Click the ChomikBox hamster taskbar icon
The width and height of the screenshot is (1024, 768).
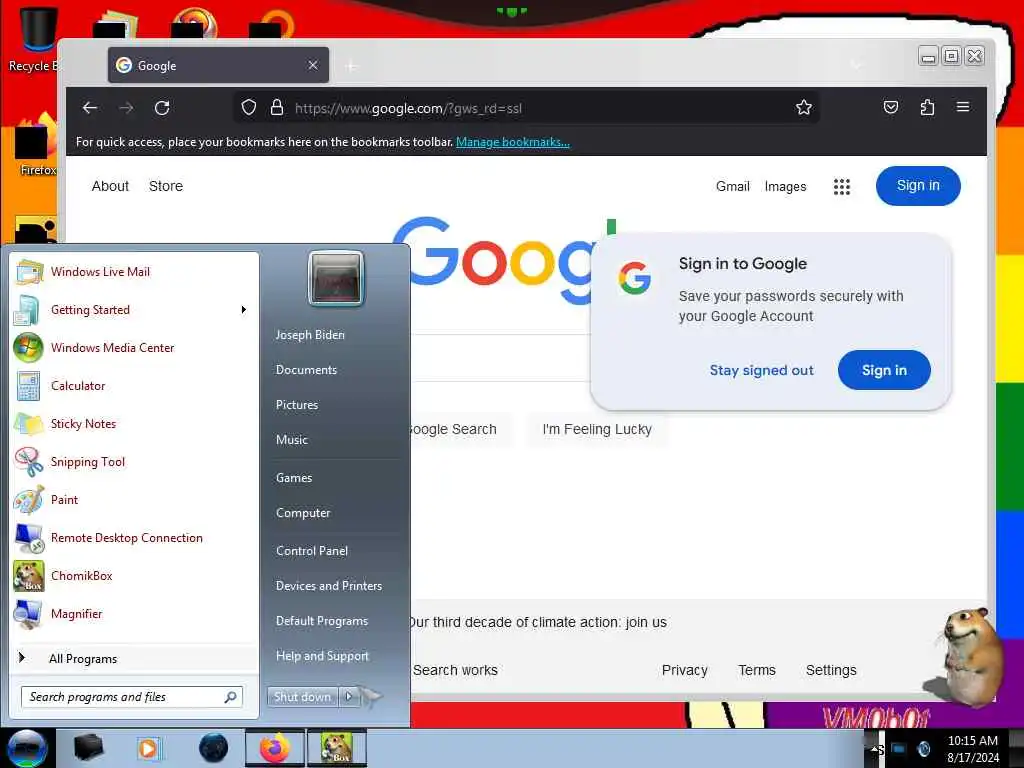click(x=336, y=748)
